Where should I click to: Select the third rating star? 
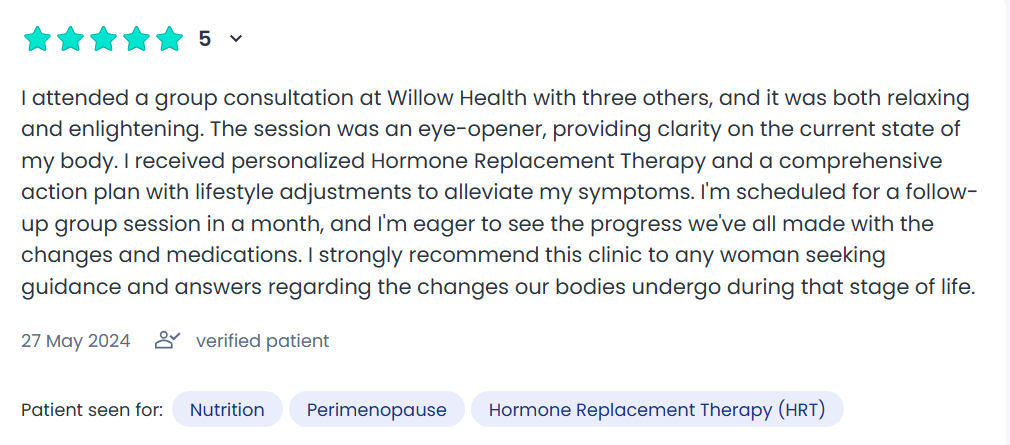104,39
